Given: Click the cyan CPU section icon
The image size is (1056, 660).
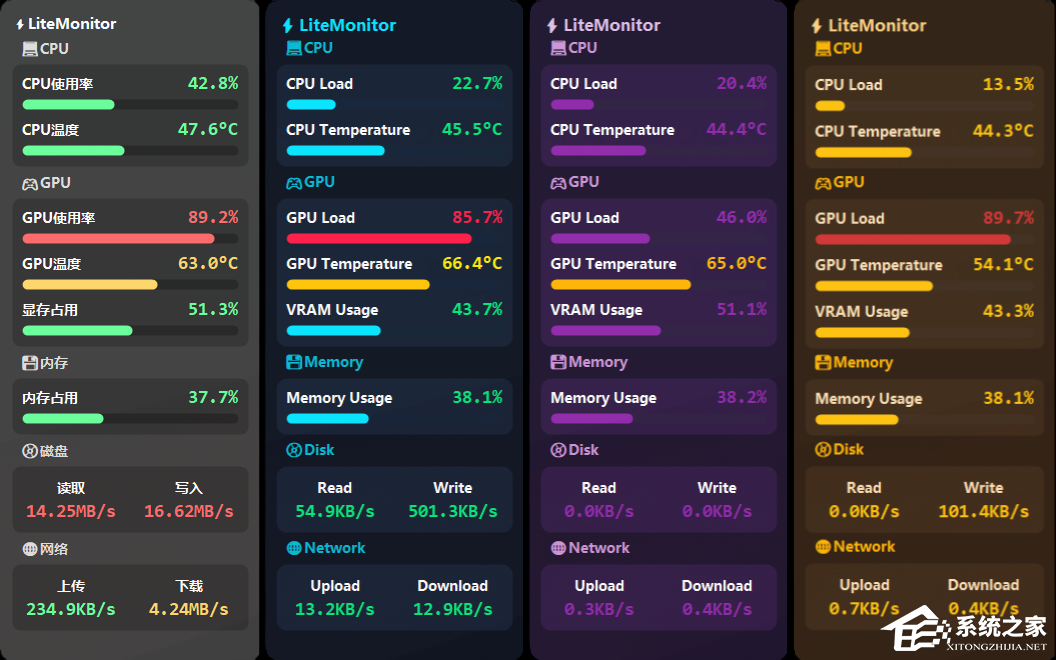Looking at the screenshot, I should click(294, 48).
